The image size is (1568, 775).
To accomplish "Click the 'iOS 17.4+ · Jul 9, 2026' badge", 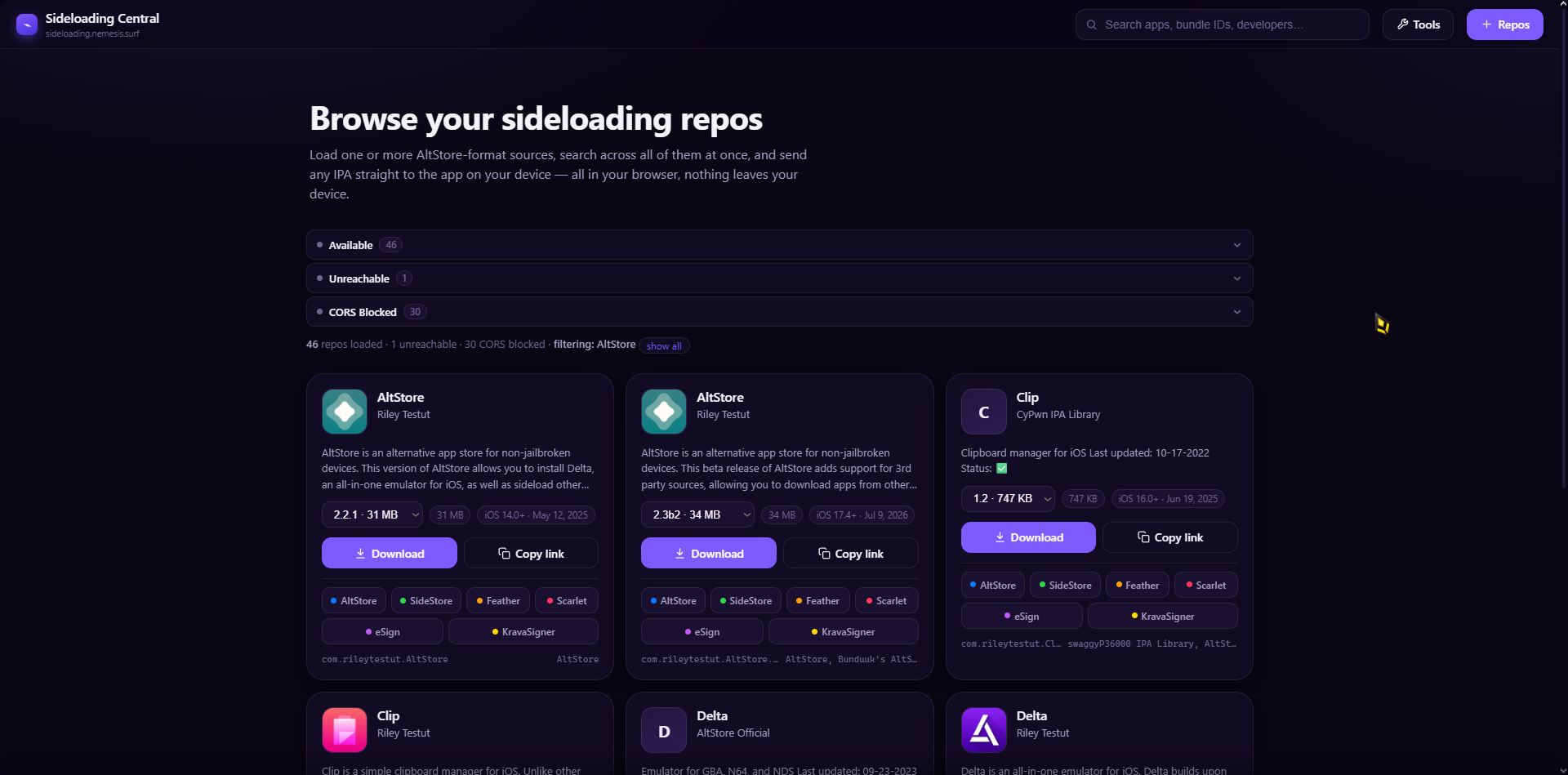I will (862, 515).
